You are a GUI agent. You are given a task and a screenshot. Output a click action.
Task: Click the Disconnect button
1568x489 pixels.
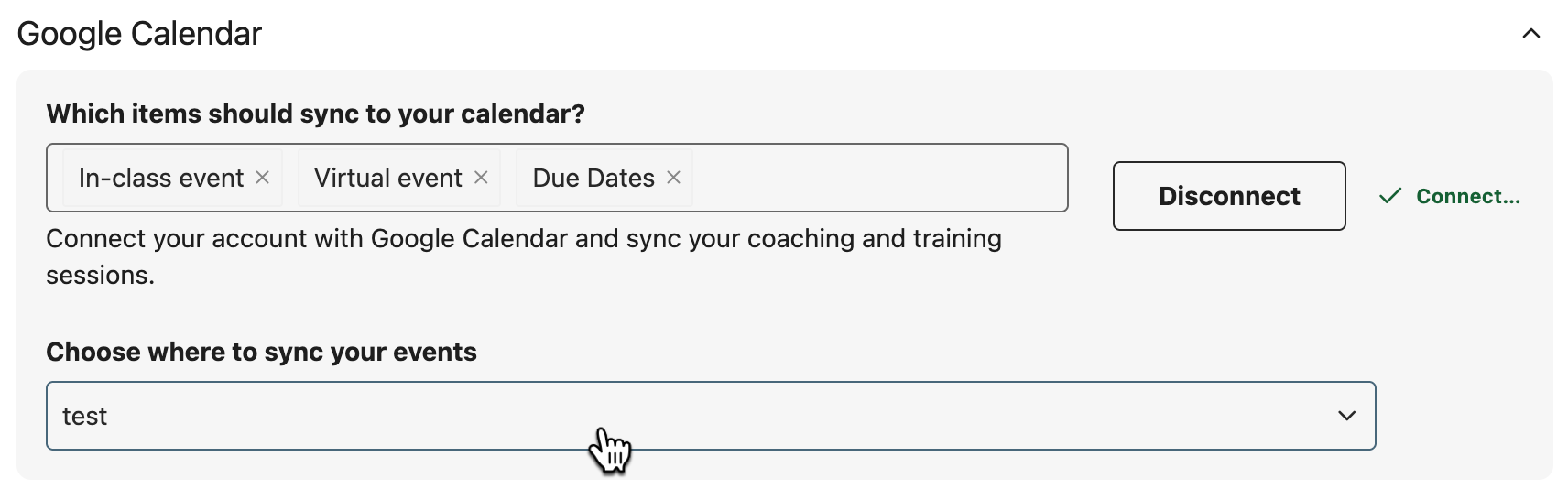(1229, 196)
